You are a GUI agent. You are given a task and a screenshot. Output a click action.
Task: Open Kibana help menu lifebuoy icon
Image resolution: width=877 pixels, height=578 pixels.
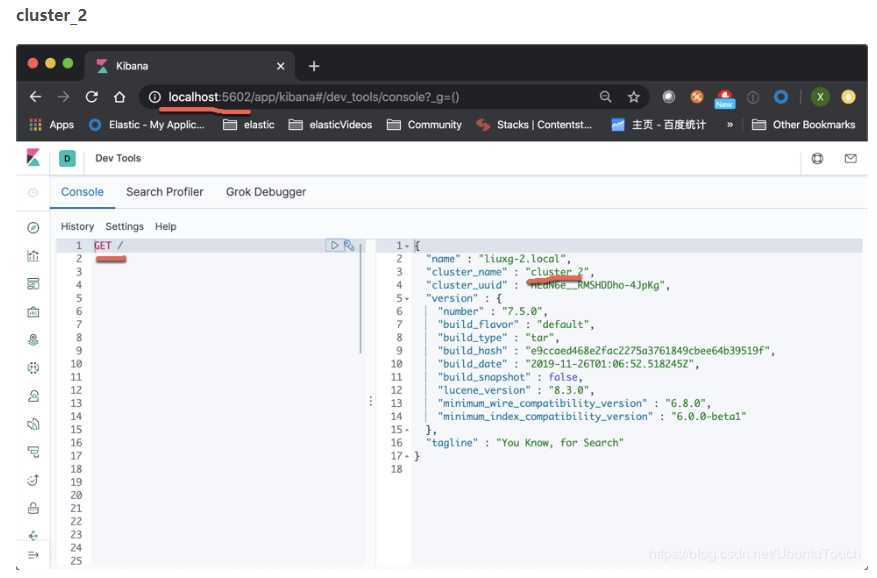(817, 158)
